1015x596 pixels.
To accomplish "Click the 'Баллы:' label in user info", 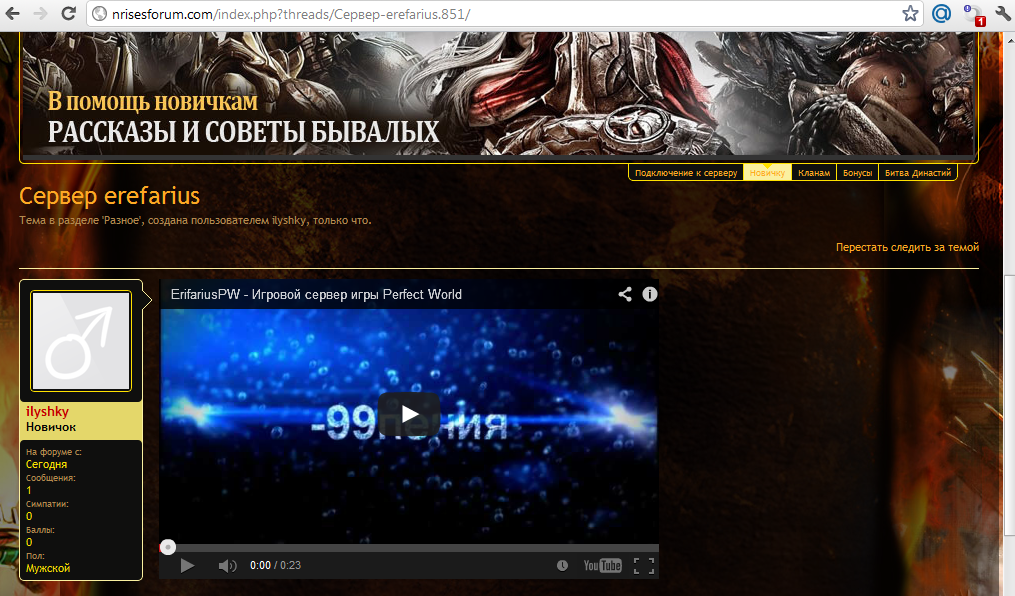I will point(40,530).
